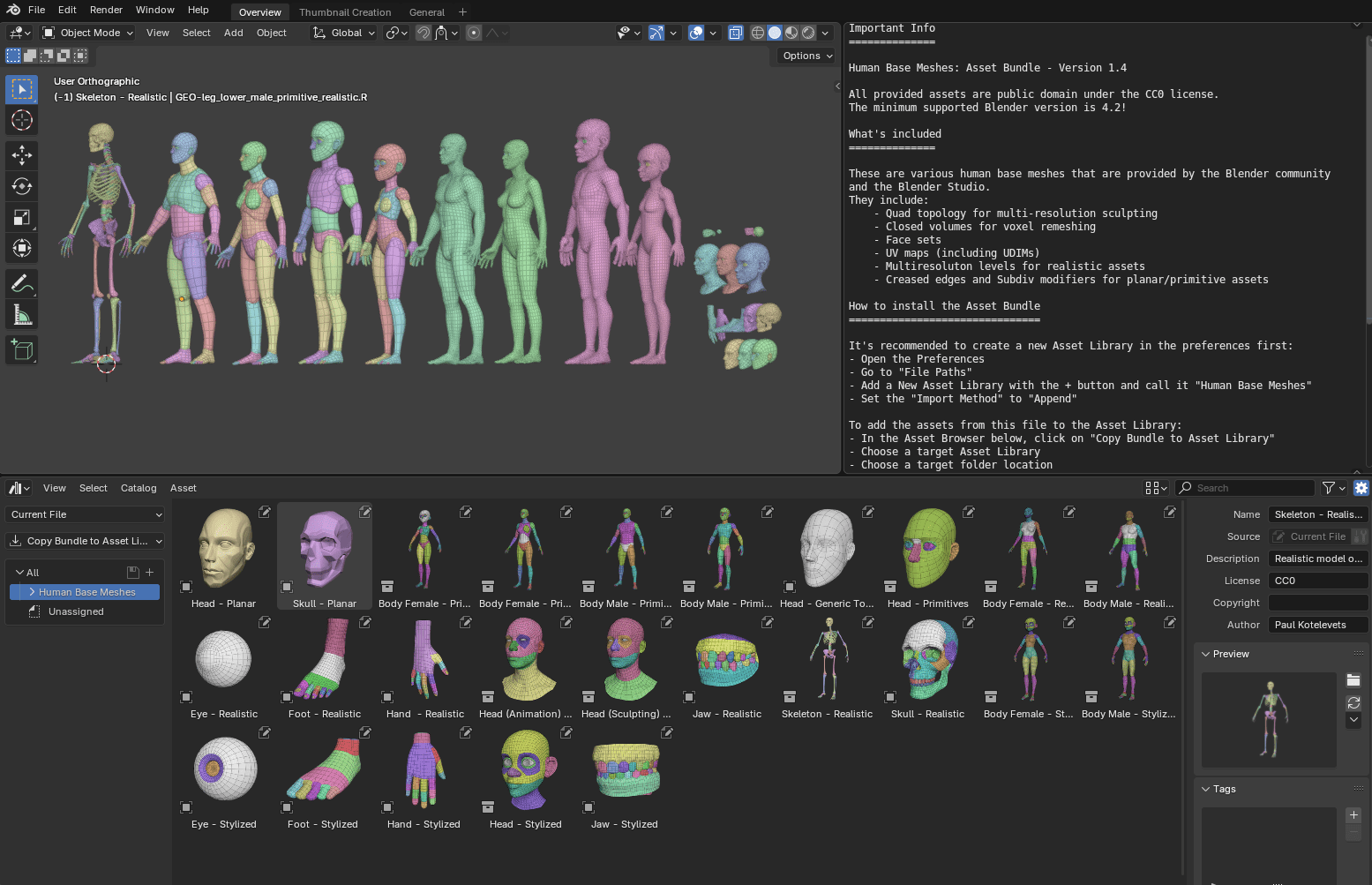Toggle the viewport gizmos visibility
This screenshot has width=1372, height=885.
tap(656, 33)
